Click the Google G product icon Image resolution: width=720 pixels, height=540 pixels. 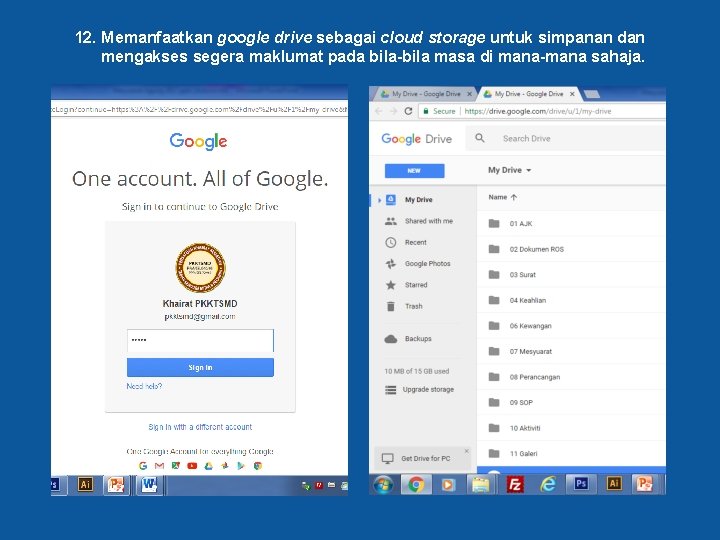click(x=143, y=466)
